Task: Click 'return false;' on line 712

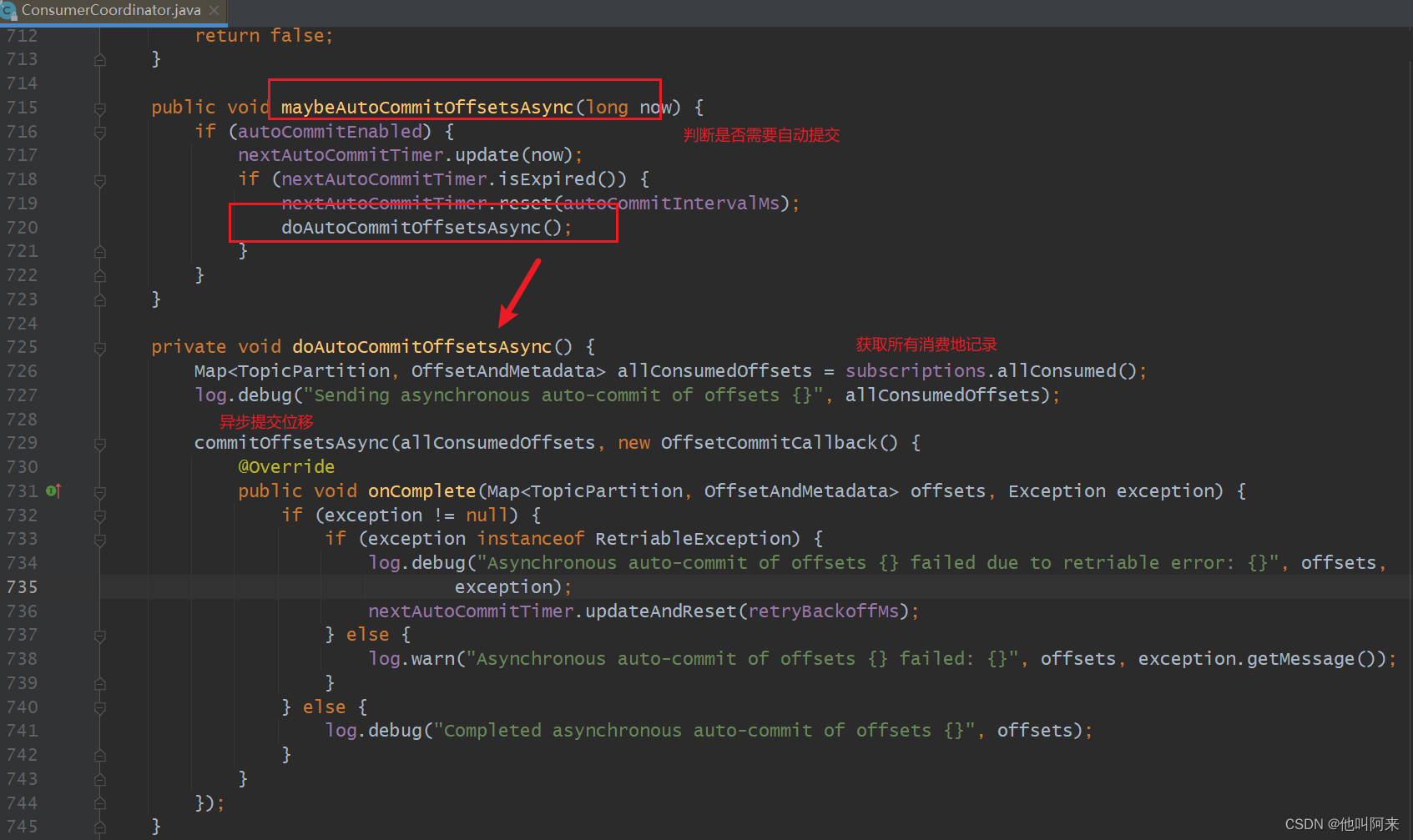Action: click(264, 36)
